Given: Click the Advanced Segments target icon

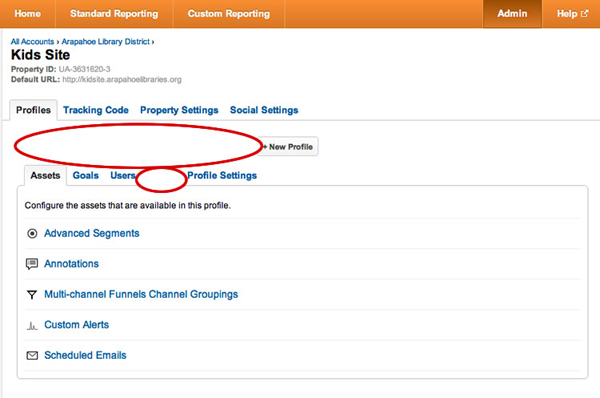Looking at the screenshot, I should (x=32, y=233).
